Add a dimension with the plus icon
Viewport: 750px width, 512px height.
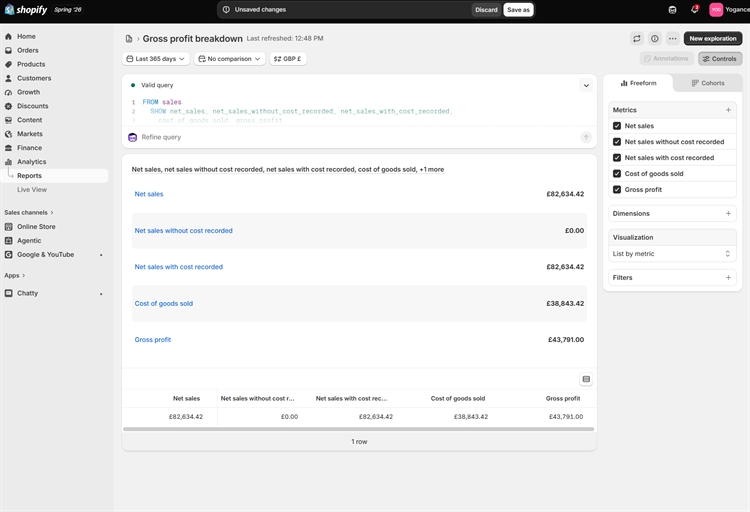coord(728,213)
